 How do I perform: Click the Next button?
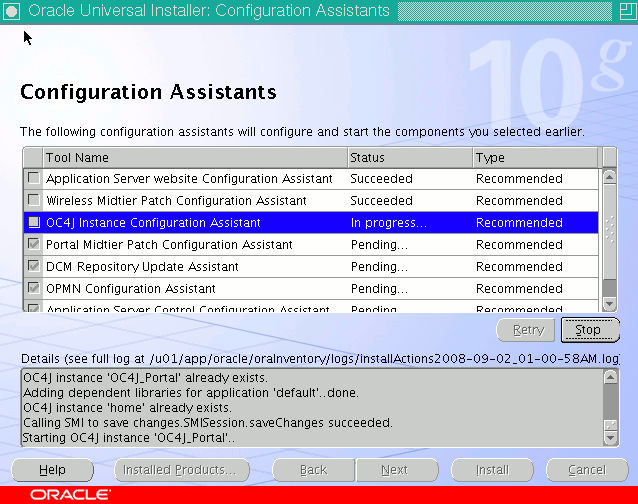[x=397, y=470]
